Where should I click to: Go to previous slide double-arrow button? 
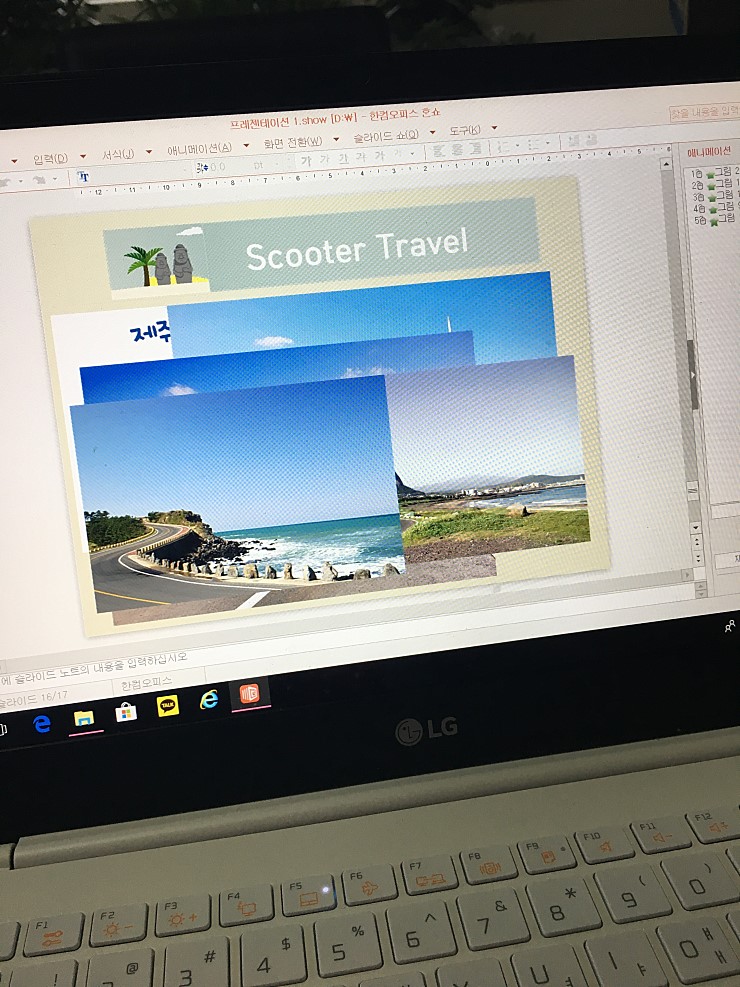coord(697,541)
